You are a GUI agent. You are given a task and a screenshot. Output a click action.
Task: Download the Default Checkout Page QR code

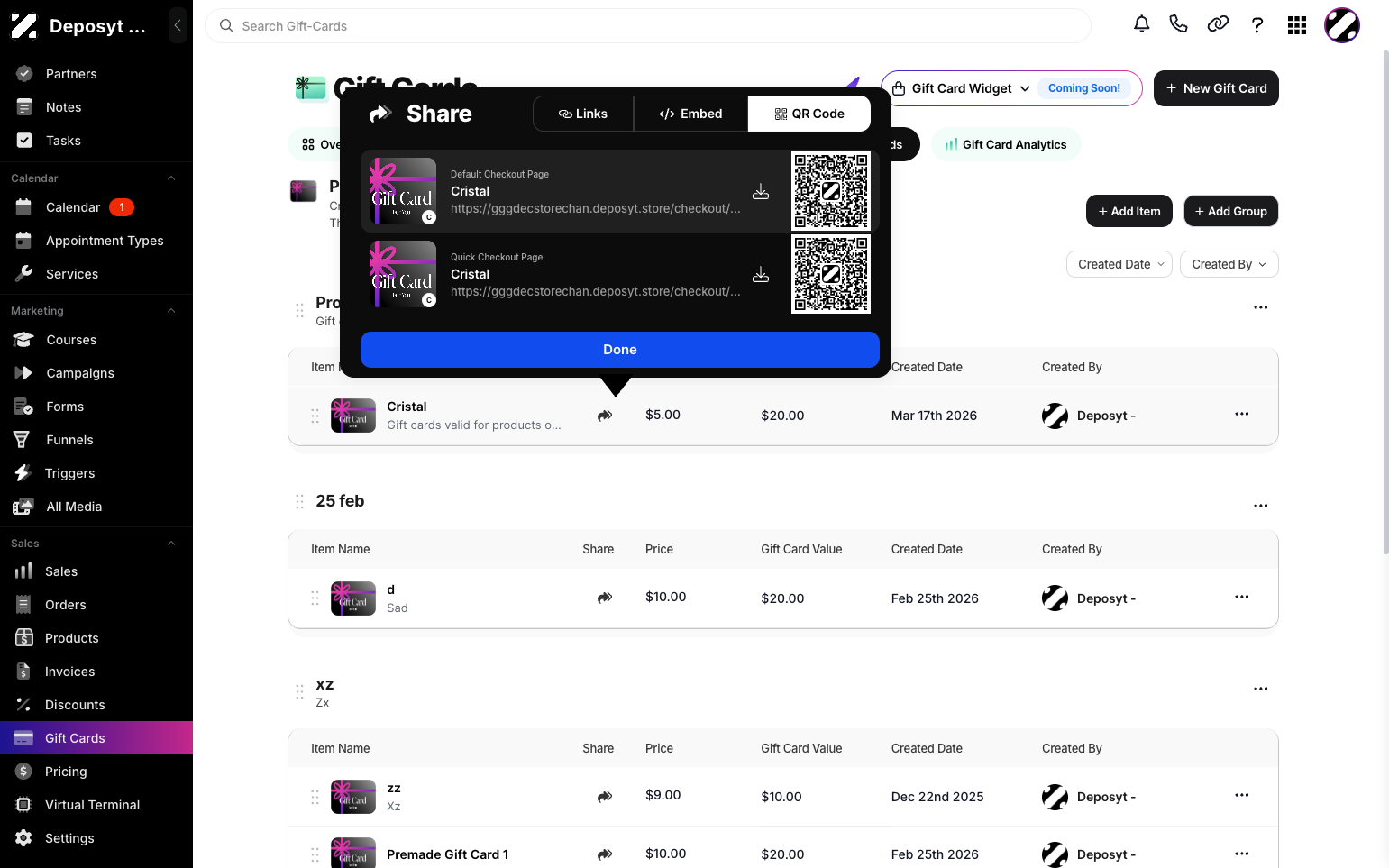click(761, 191)
